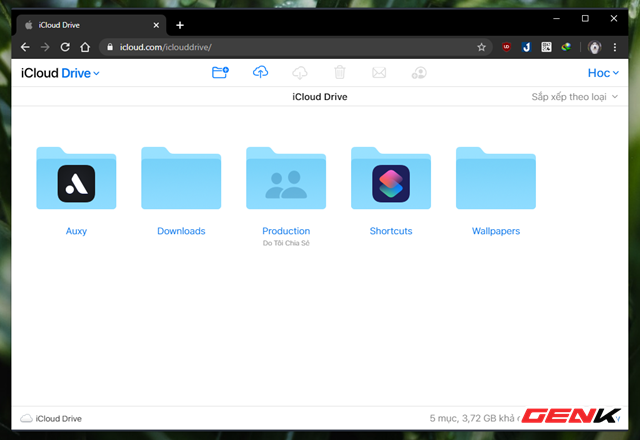Open the browser profile avatar
Image resolution: width=640 pixels, height=440 pixels.
click(x=595, y=47)
